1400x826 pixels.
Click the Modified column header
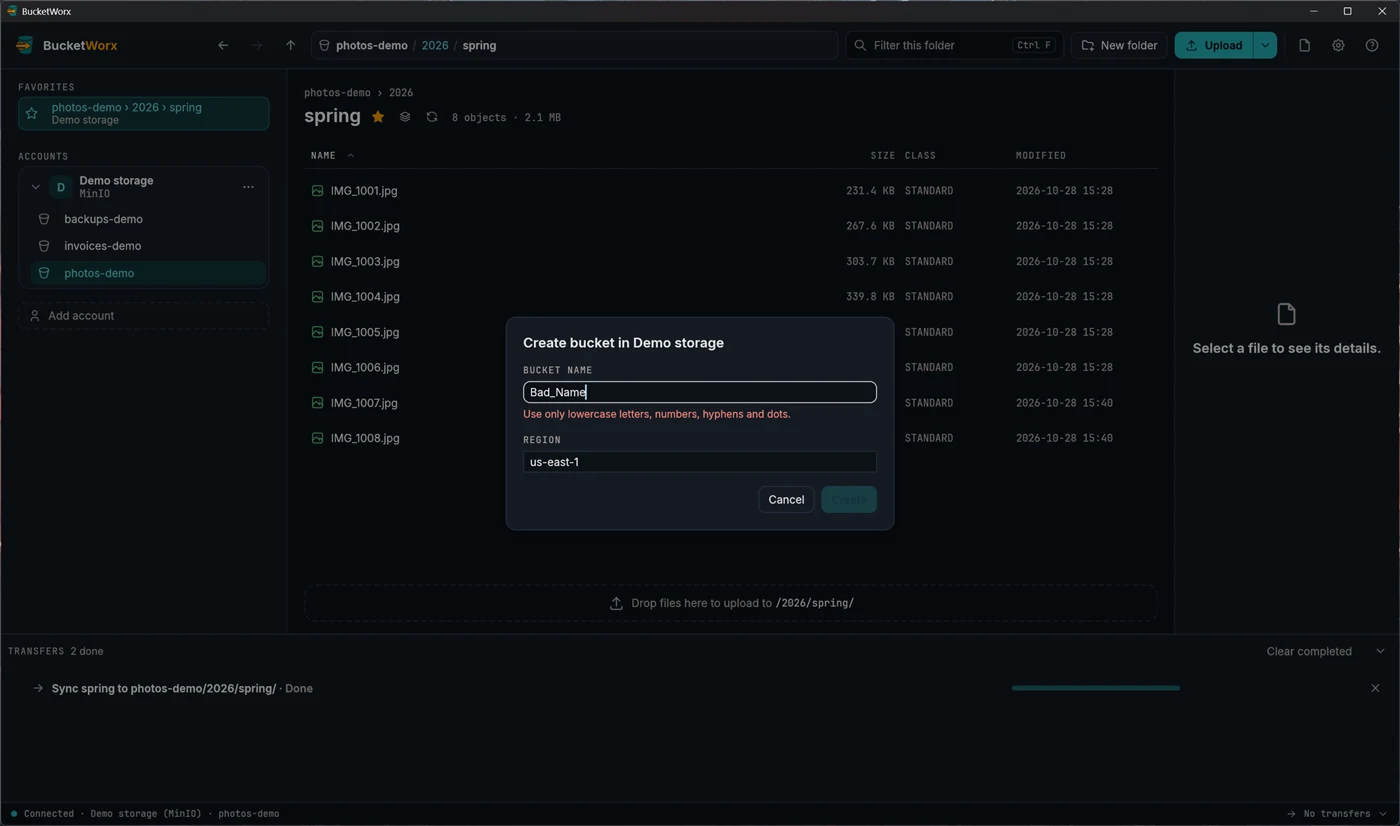point(1041,155)
